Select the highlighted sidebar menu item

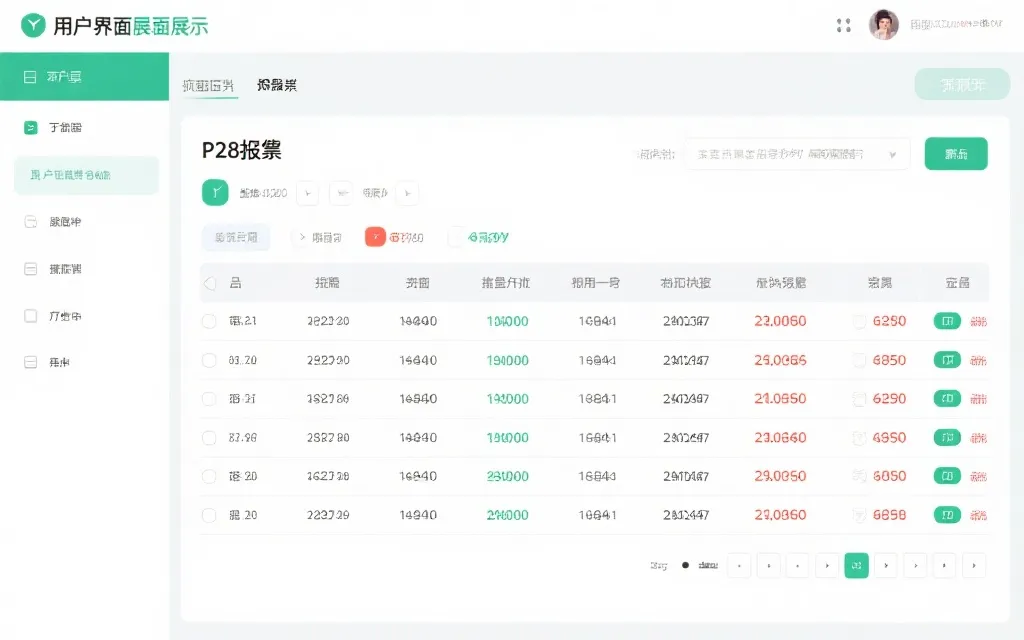(x=85, y=174)
